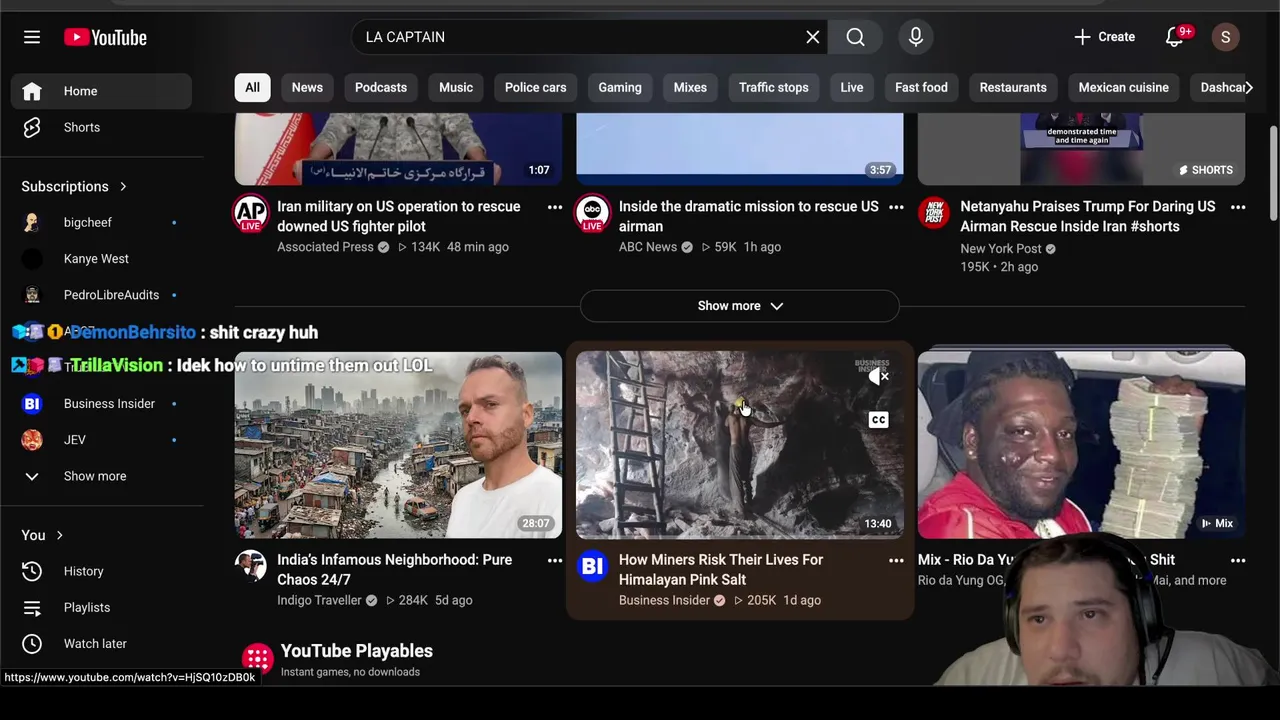The image size is (1280, 720).
Task: Clear the search box text
Action: point(813,37)
